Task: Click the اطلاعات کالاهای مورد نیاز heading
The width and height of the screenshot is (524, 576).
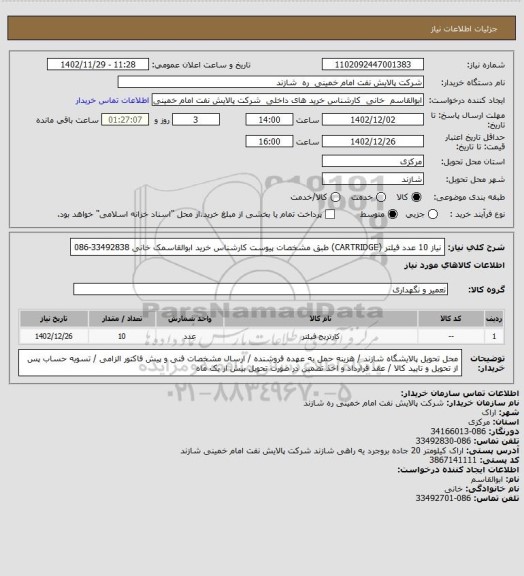Action: point(455,265)
